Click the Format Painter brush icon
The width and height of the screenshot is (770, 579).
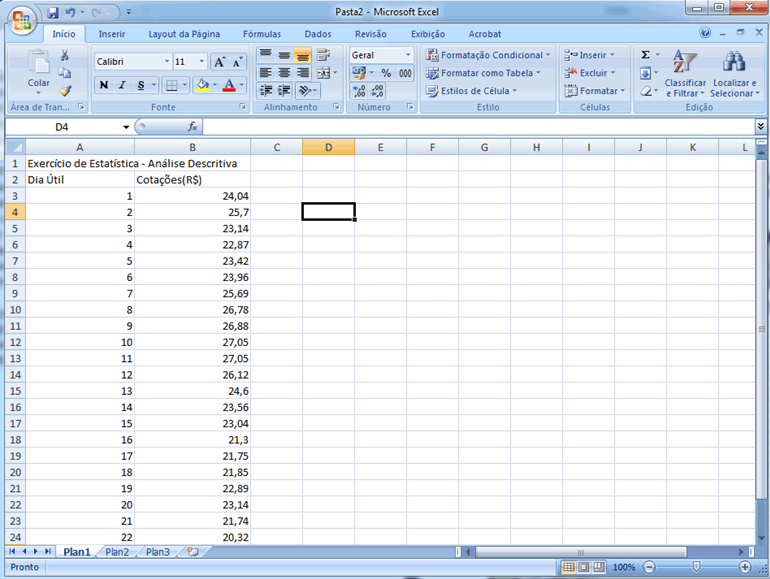pos(65,90)
